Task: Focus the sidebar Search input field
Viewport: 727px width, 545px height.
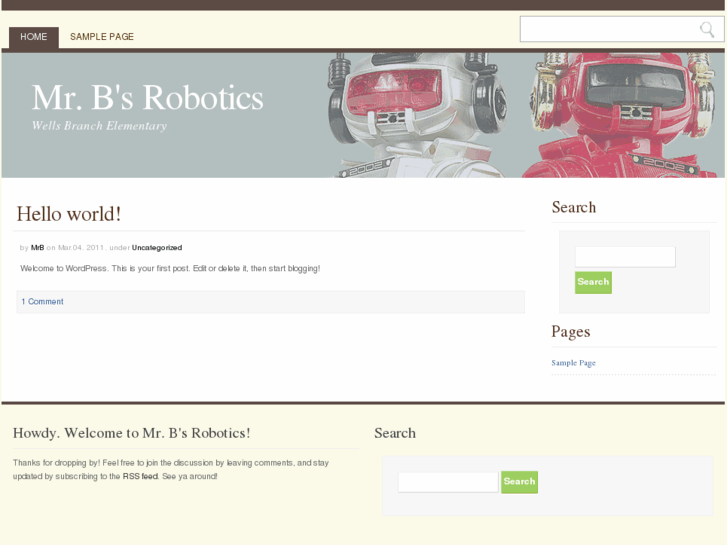Action: 625,256
